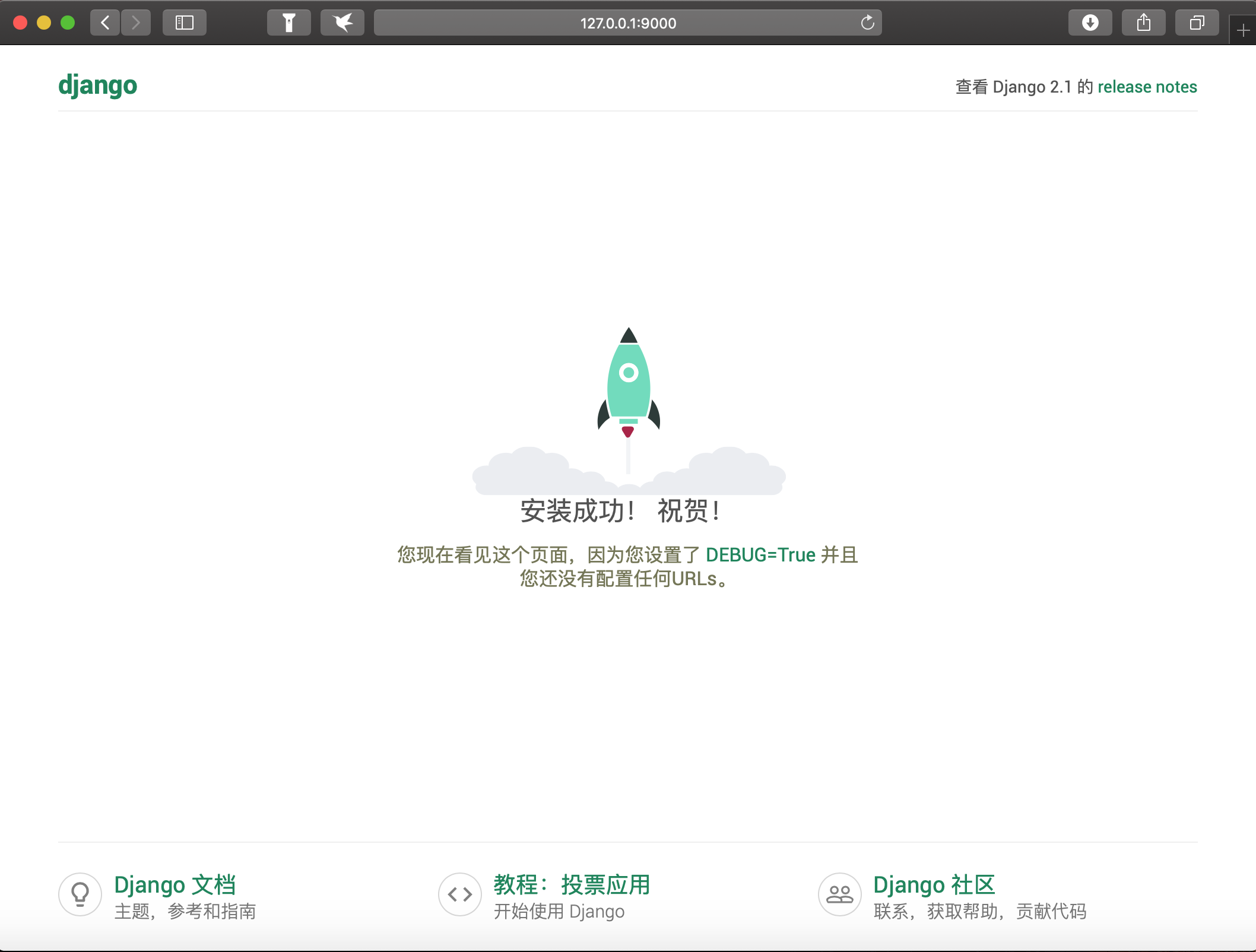Screen dimensions: 1256x952
Task: Click the 安装成功！祝贺！ heading
Action: coord(621,511)
